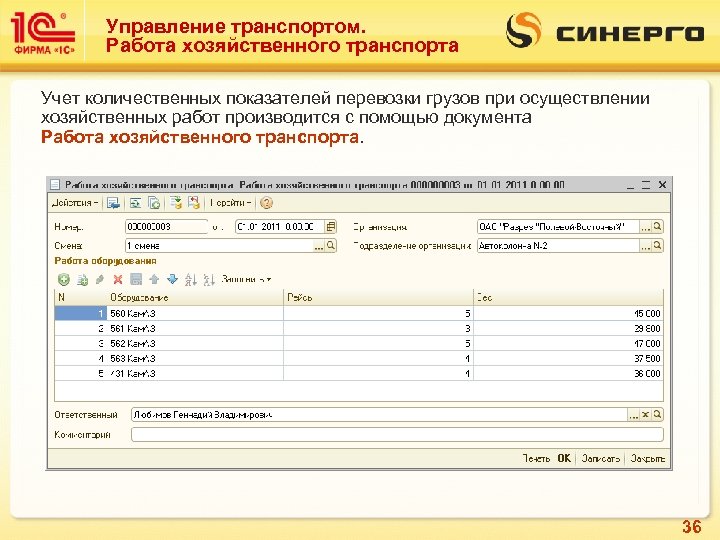Open the magnifier for Автоколонна N-2 field
This screenshot has width=720, height=540.
(x=658, y=246)
